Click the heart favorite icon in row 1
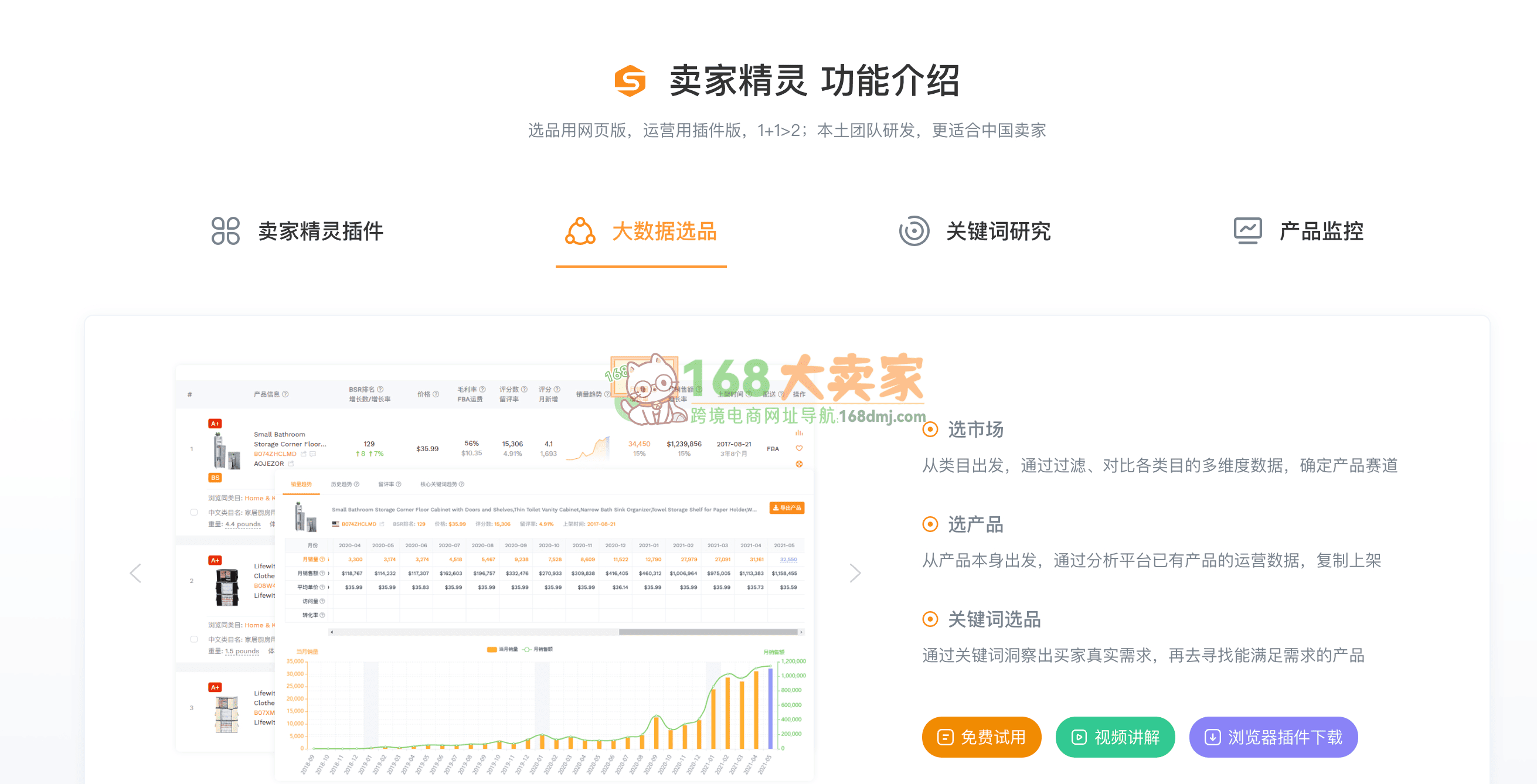 coord(799,448)
